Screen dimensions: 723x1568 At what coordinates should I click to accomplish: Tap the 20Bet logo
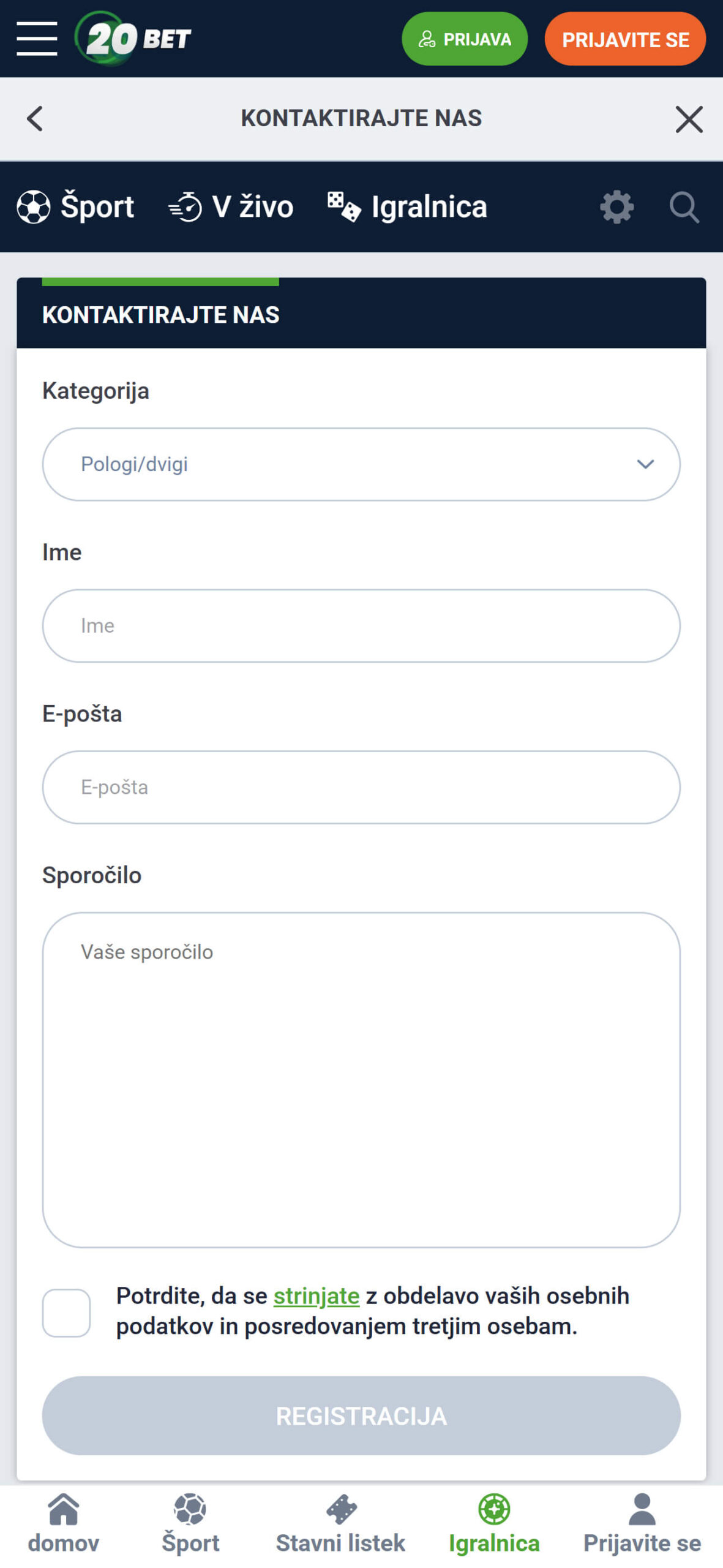pos(133,39)
